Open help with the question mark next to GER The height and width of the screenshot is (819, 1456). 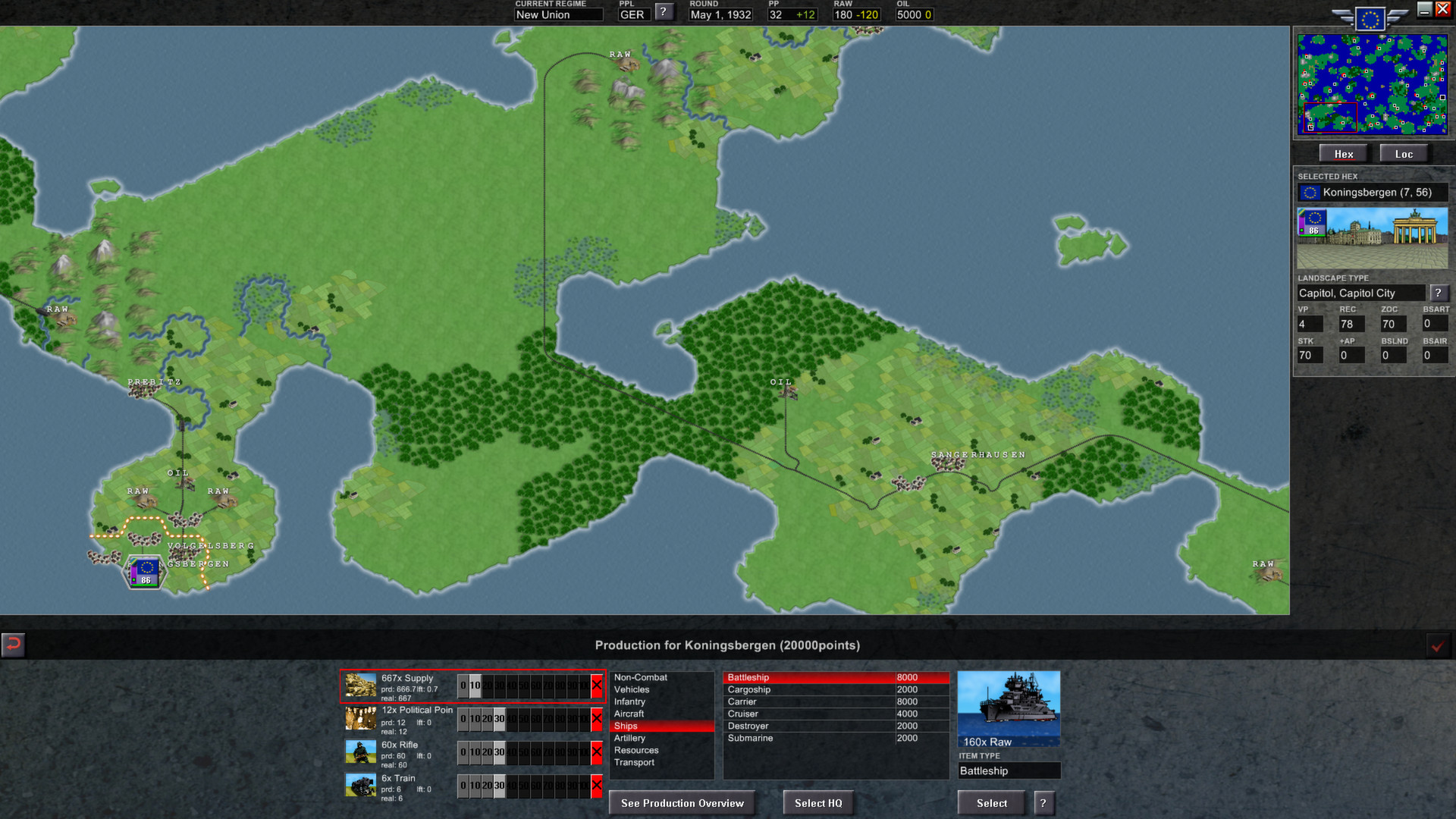click(664, 12)
